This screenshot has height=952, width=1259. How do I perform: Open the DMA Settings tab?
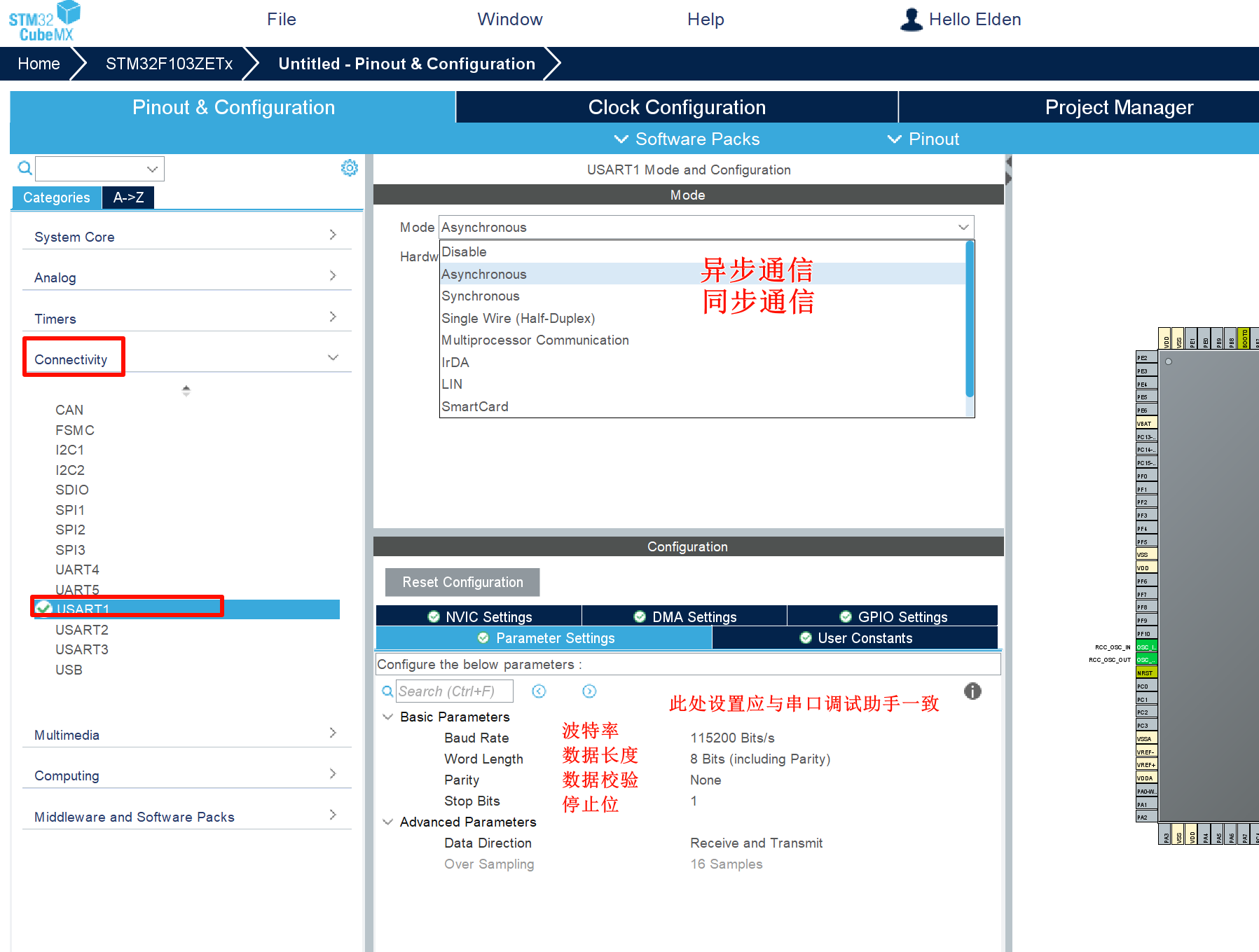point(684,616)
